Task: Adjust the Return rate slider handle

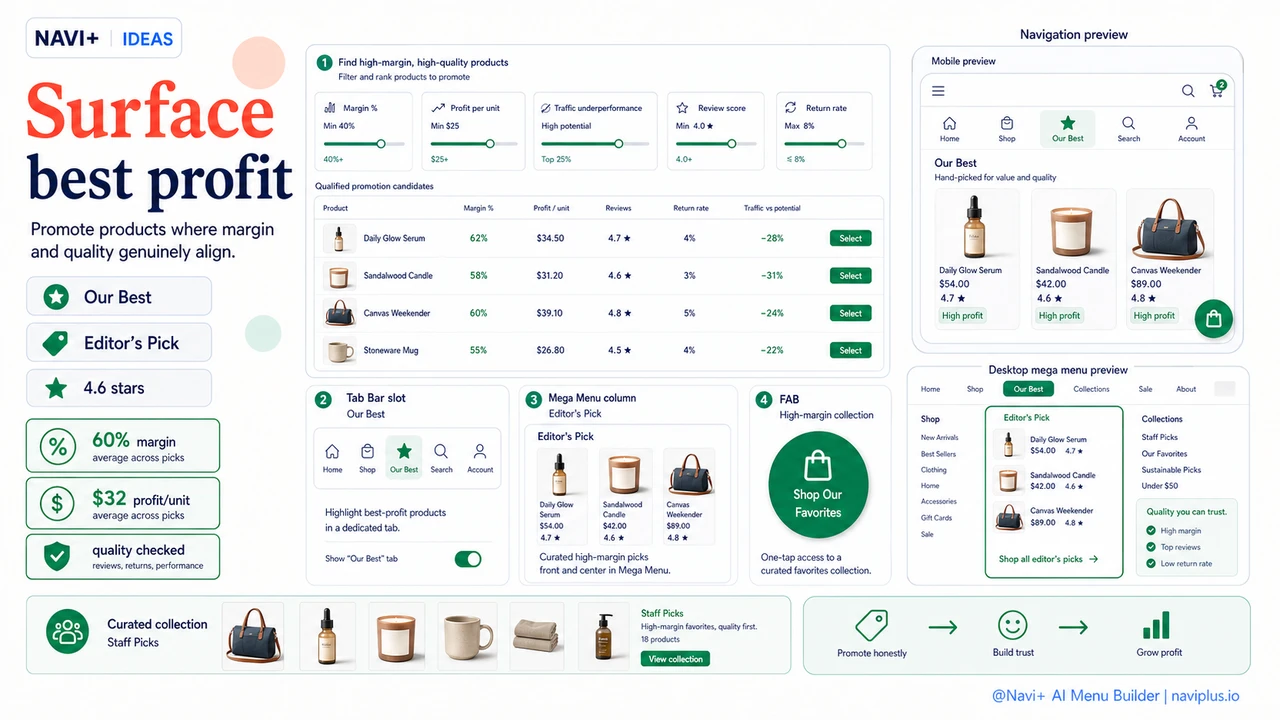Action: [842, 144]
